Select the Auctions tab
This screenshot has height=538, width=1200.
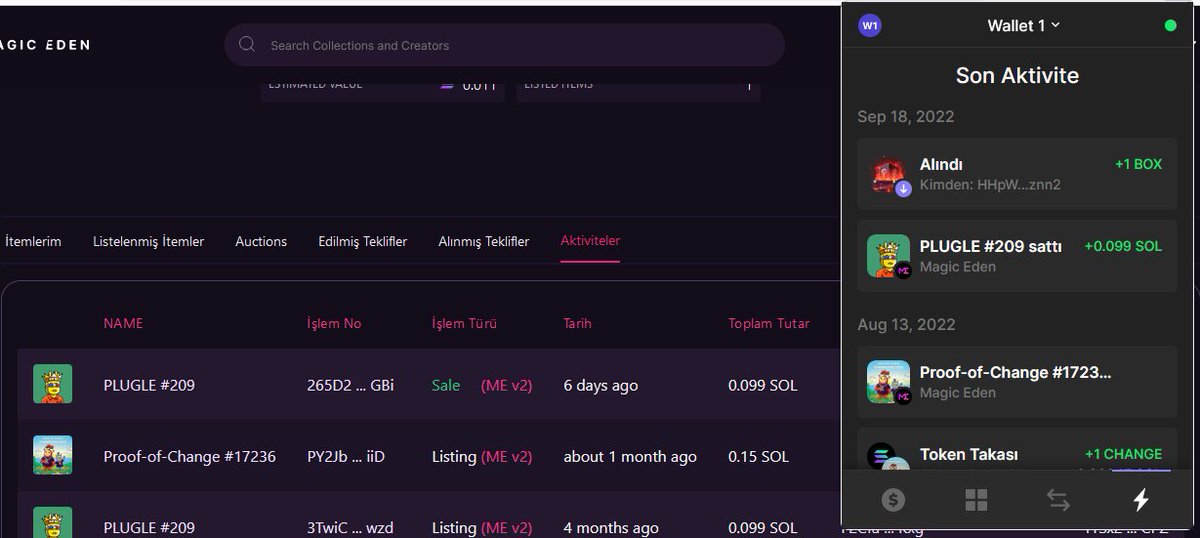tap(261, 241)
